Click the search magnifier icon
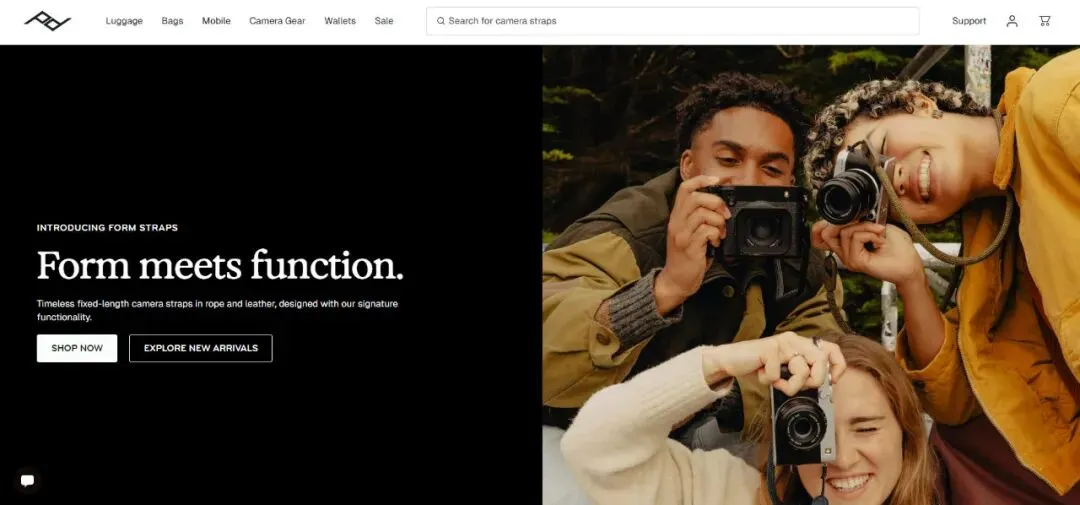The height and width of the screenshot is (505, 1080). pos(441,21)
